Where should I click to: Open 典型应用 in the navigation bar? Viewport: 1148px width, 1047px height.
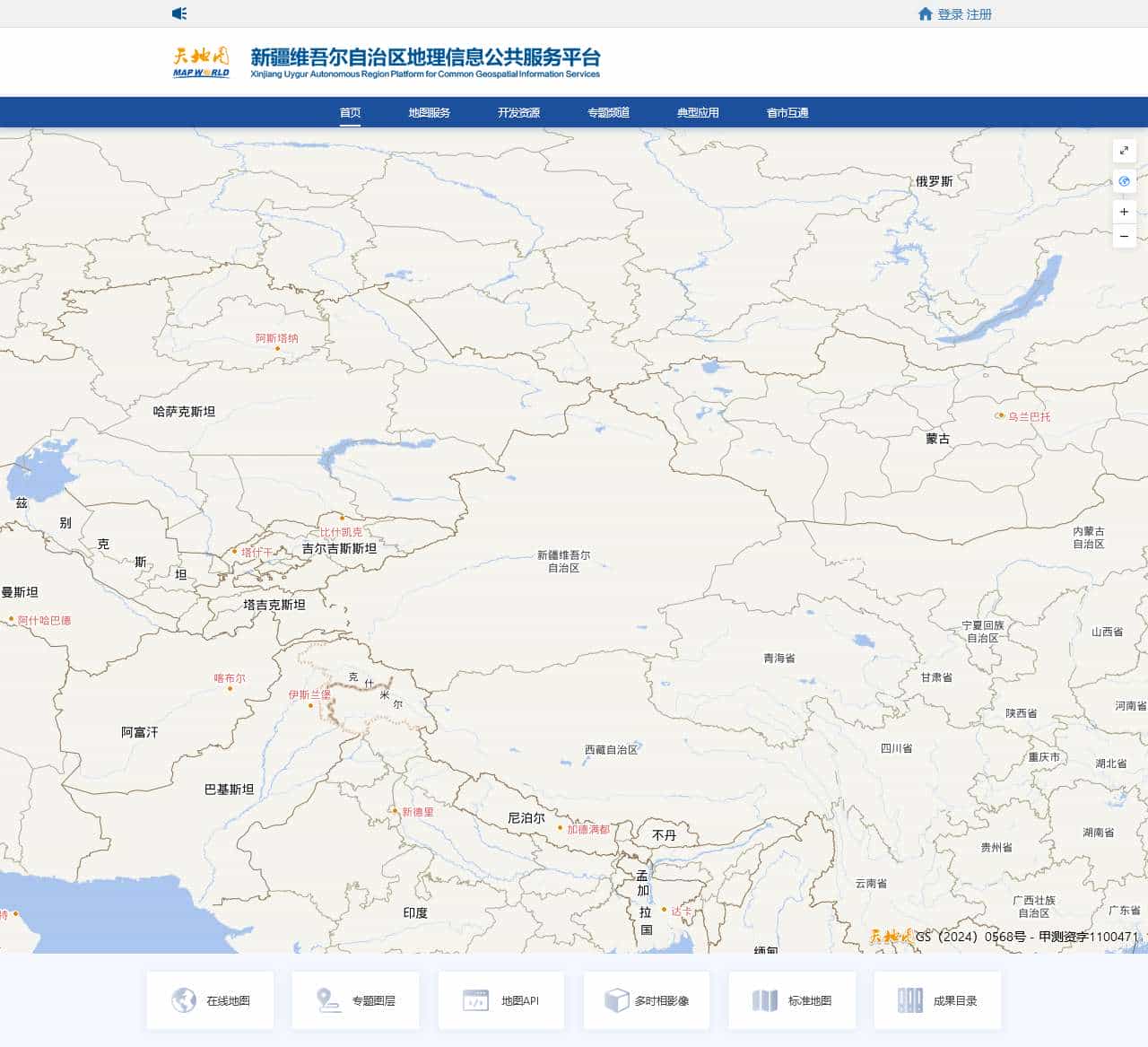point(698,113)
